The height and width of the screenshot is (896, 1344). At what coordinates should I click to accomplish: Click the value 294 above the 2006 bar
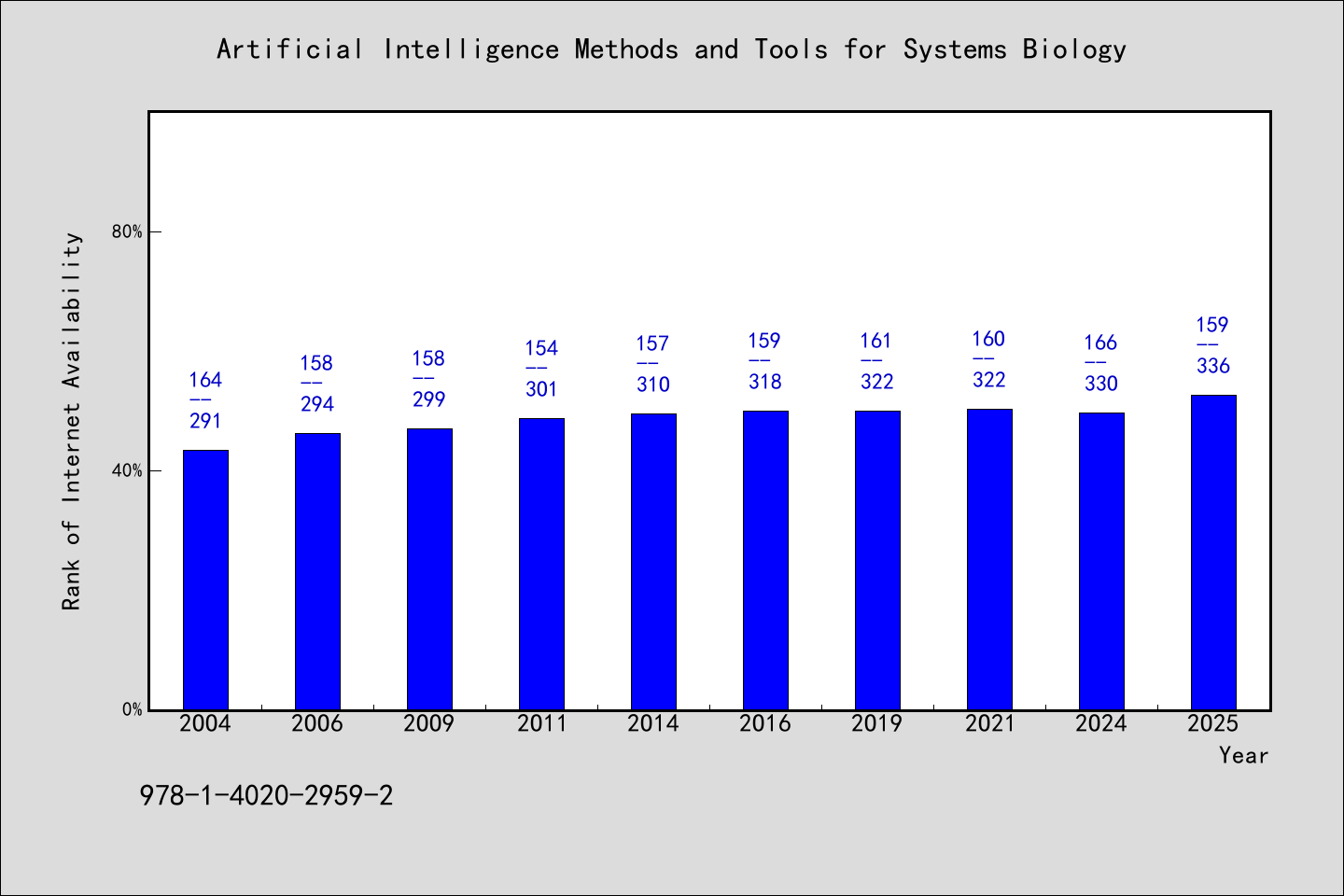[317, 404]
